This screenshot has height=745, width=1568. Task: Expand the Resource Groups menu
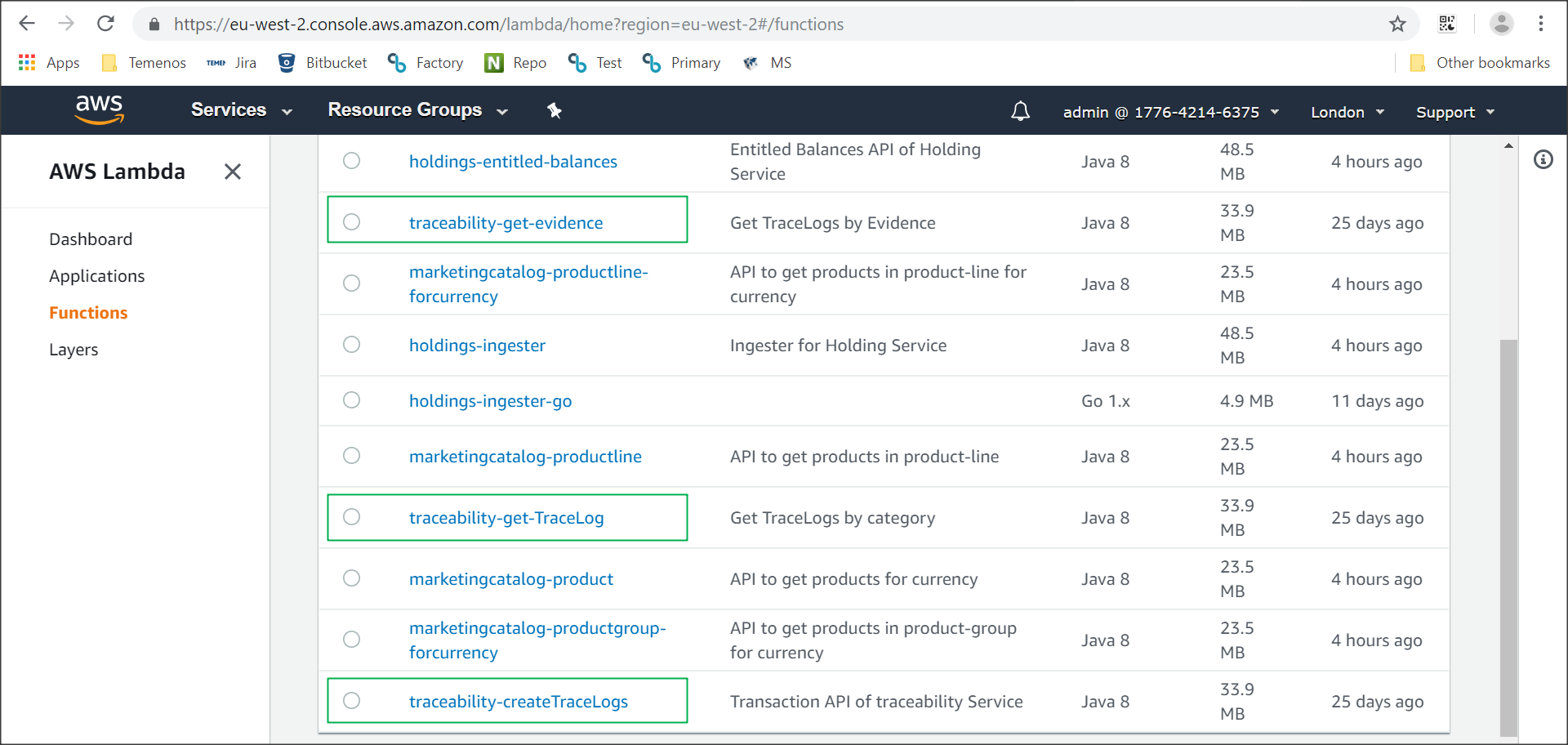(x=417, y=110)
